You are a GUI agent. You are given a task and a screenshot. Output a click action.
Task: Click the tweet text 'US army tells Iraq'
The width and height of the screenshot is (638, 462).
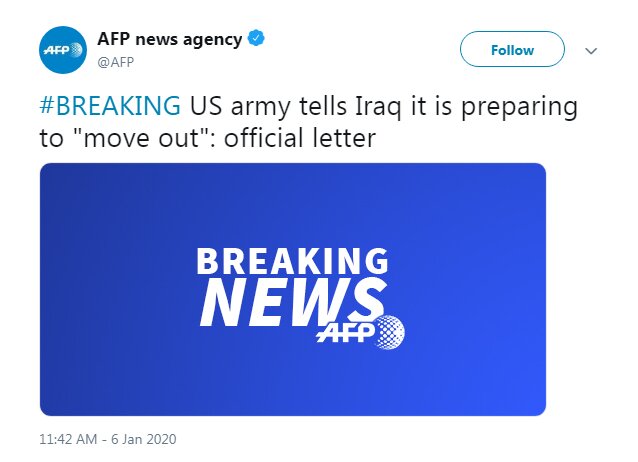295,105
